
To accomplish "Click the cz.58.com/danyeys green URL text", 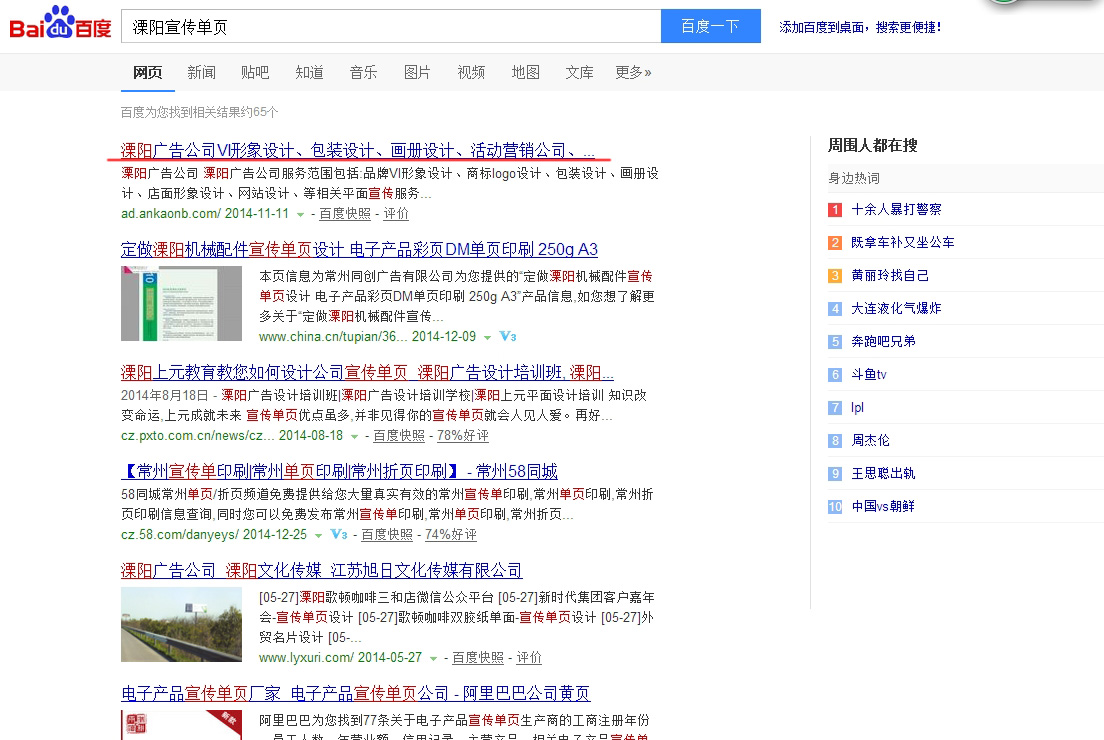I will coord(214,534).
